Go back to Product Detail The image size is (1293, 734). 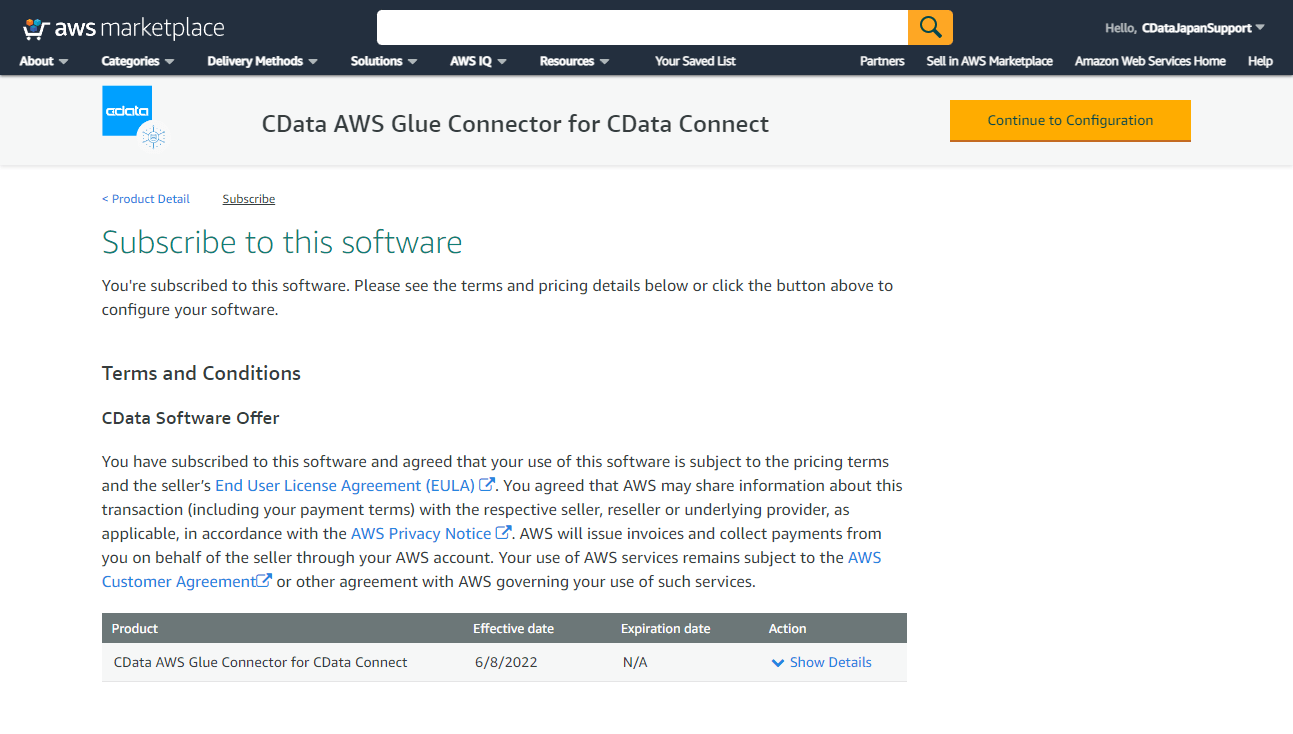pos(146,199)
